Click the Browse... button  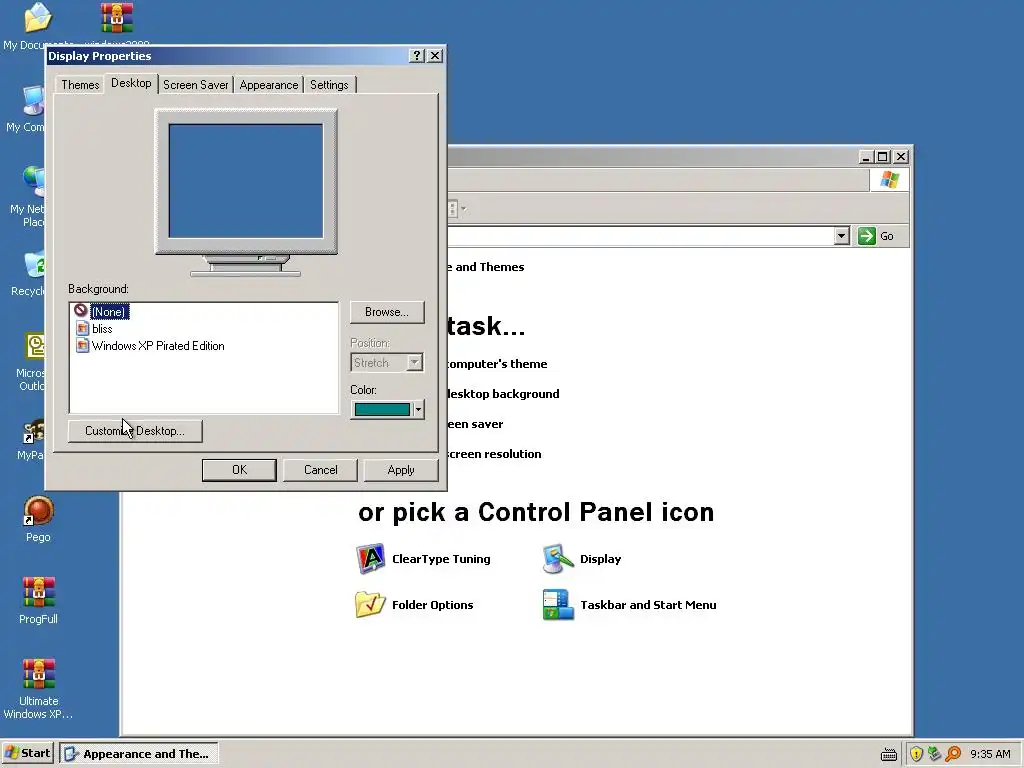tap(387, 312)
